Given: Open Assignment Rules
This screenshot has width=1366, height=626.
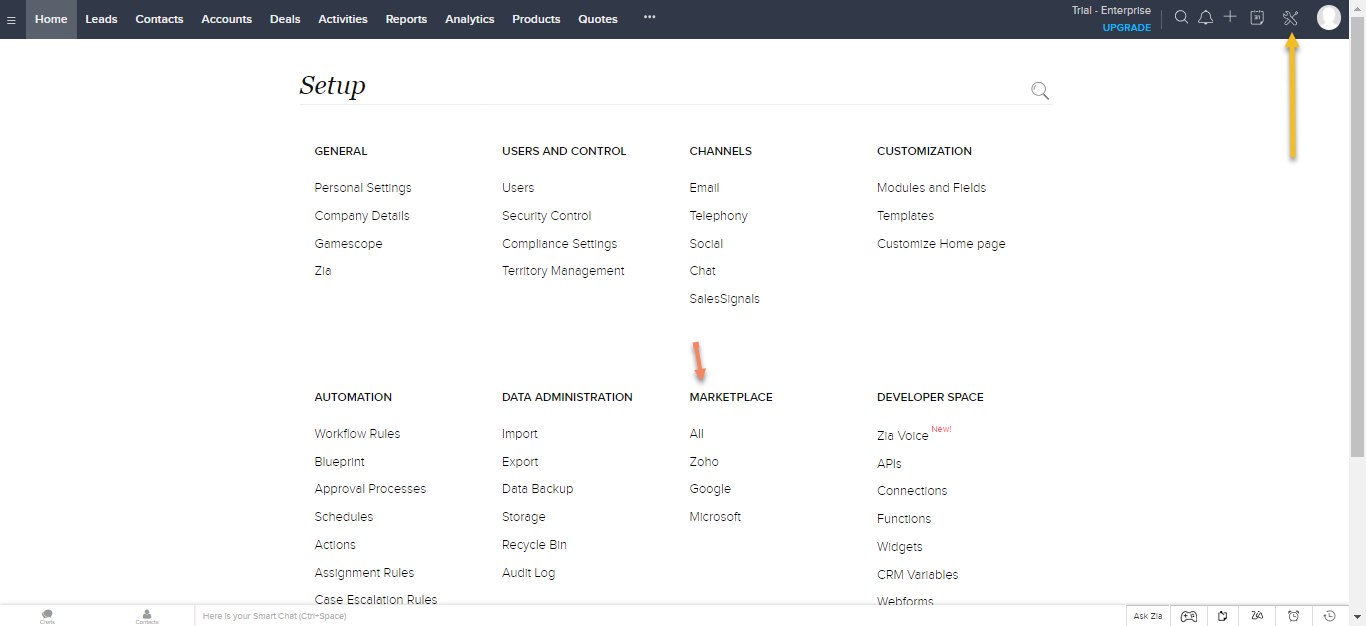Looking at the screenshot, I should 364,573.
